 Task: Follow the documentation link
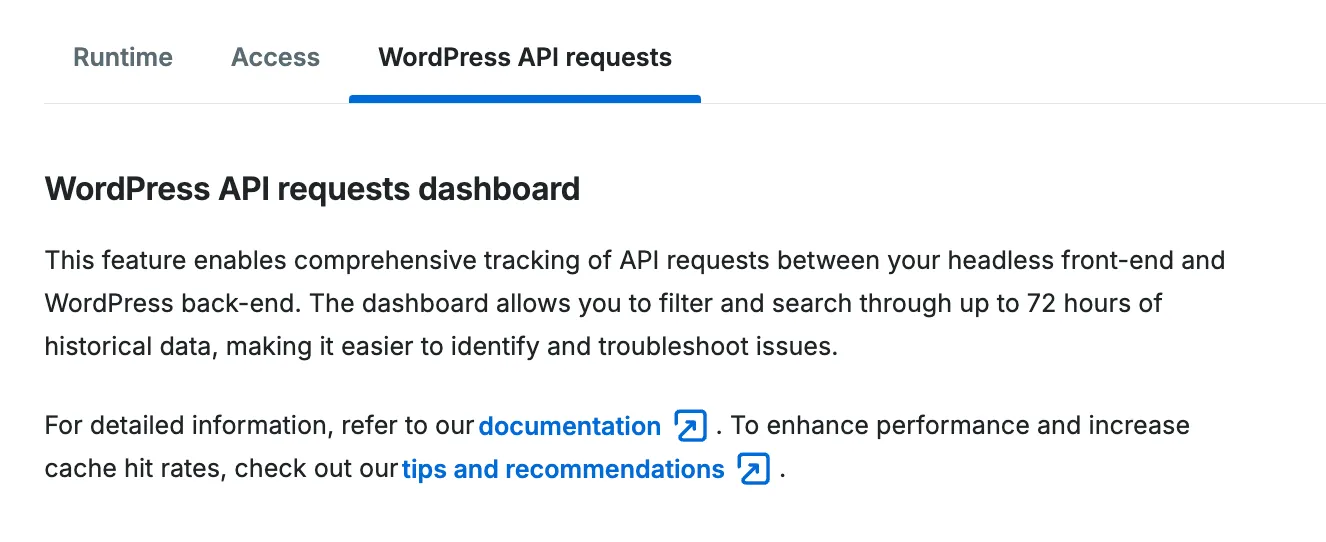[569, 426]
